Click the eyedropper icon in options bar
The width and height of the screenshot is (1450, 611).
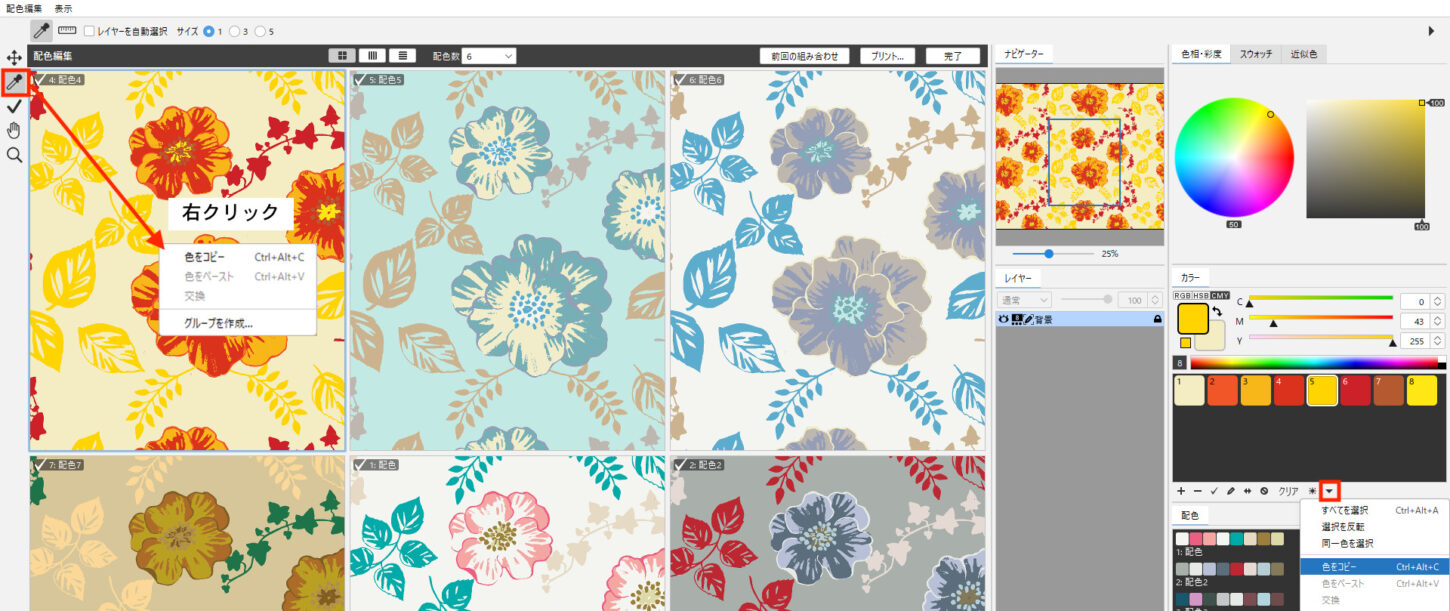pos(42,31)
